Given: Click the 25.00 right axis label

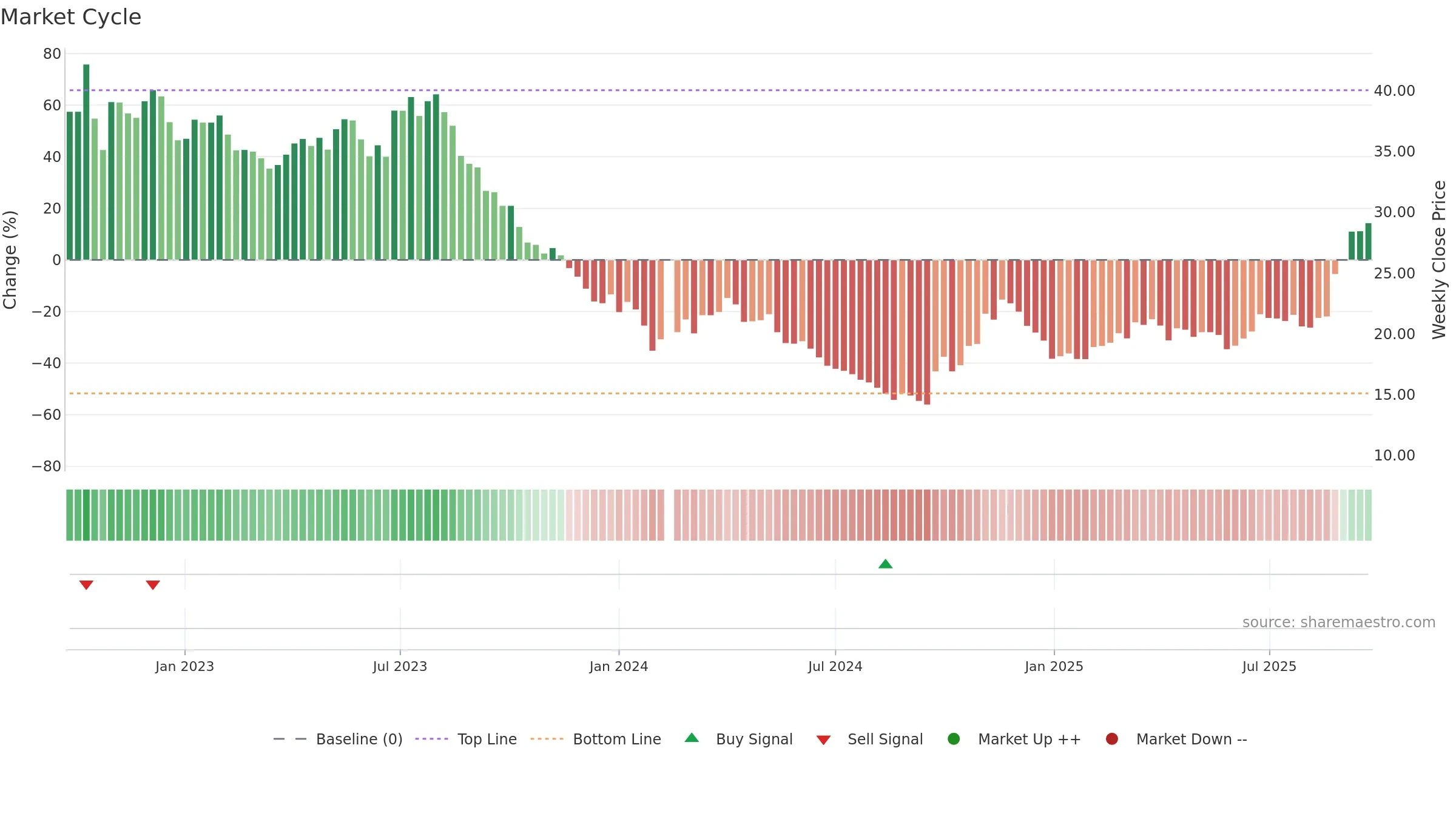Looking at the screenshot, I should [1394, 273].
